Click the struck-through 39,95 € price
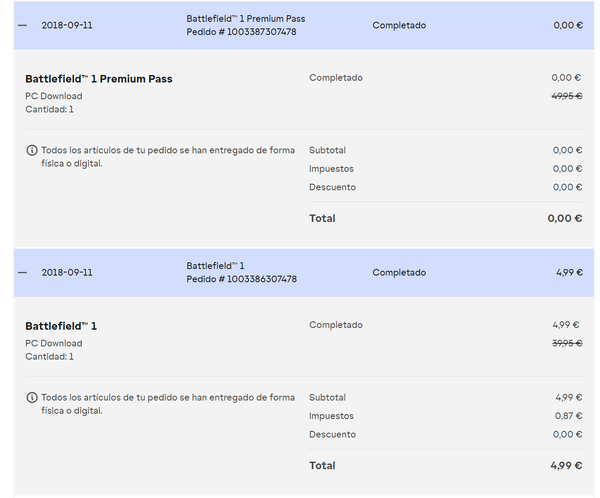600x498 pixels. tap(567, 343)
